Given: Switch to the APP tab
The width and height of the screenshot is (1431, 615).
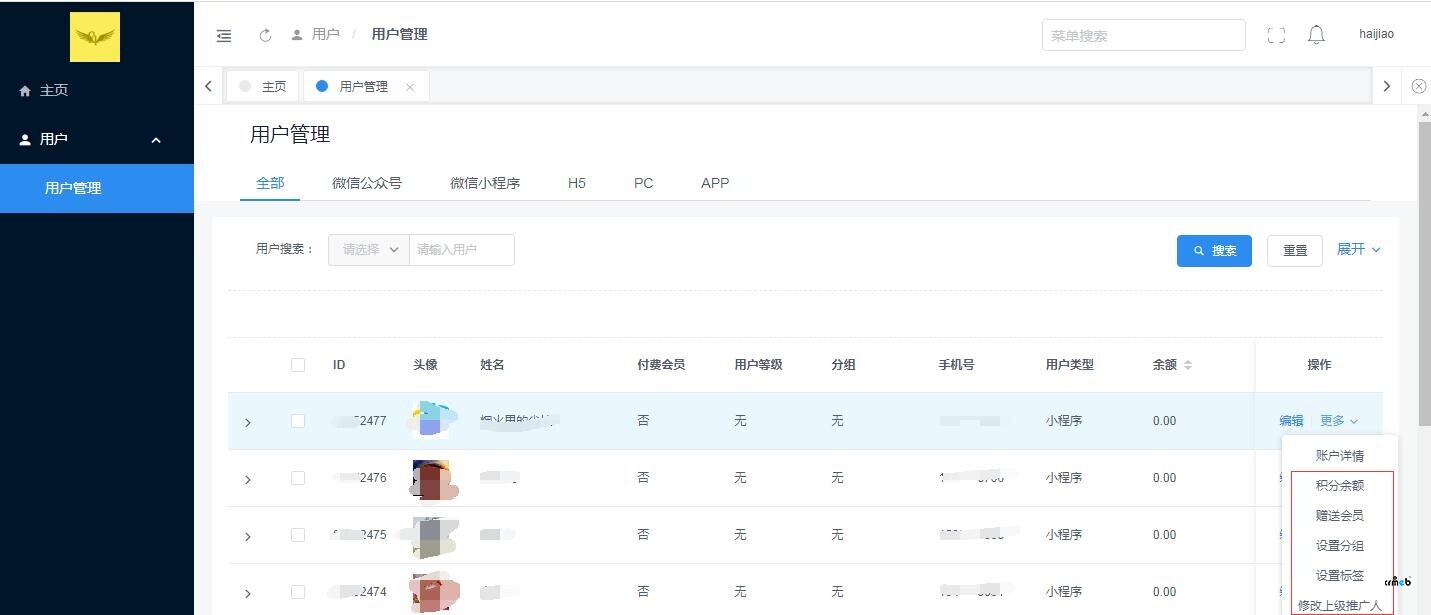Looking at the screenshot, I should tap(715, 183).
